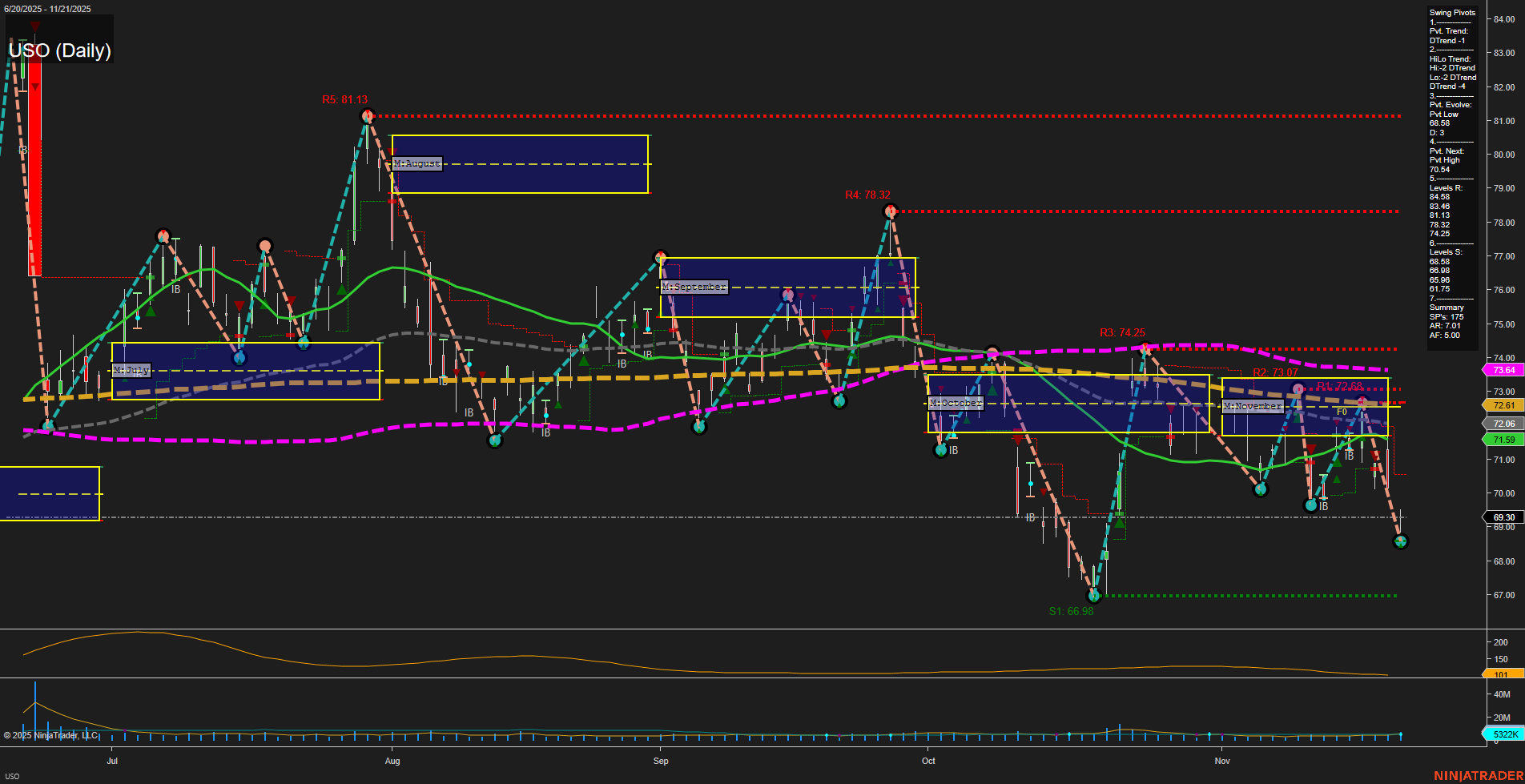The image size is (1525, 784).
Task: Click the peach pivot circle at the R4 78.32 peak
Action: pos(890,211)
